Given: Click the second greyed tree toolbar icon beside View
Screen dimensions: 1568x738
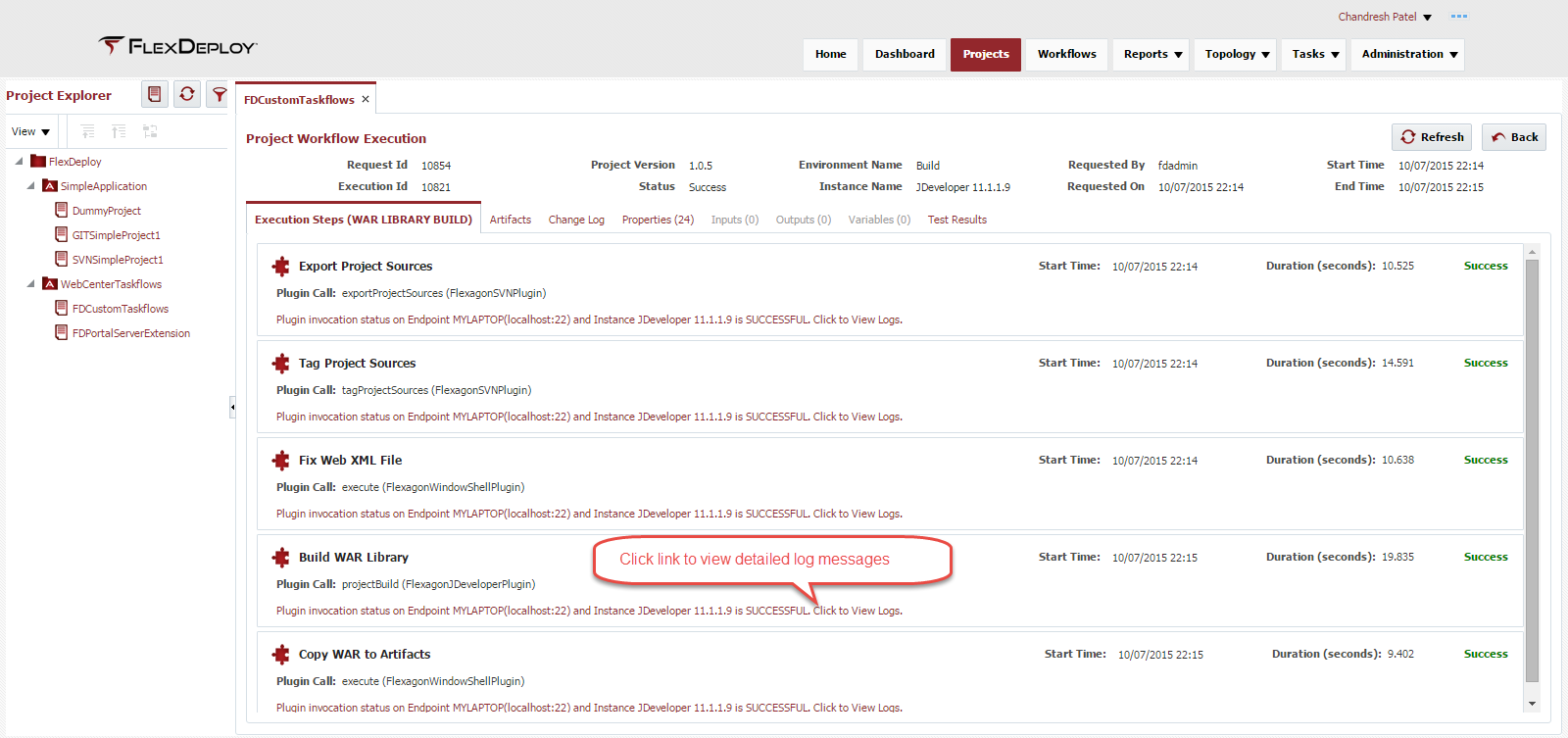Looking at the screenshot, I should tap(119, 131).
